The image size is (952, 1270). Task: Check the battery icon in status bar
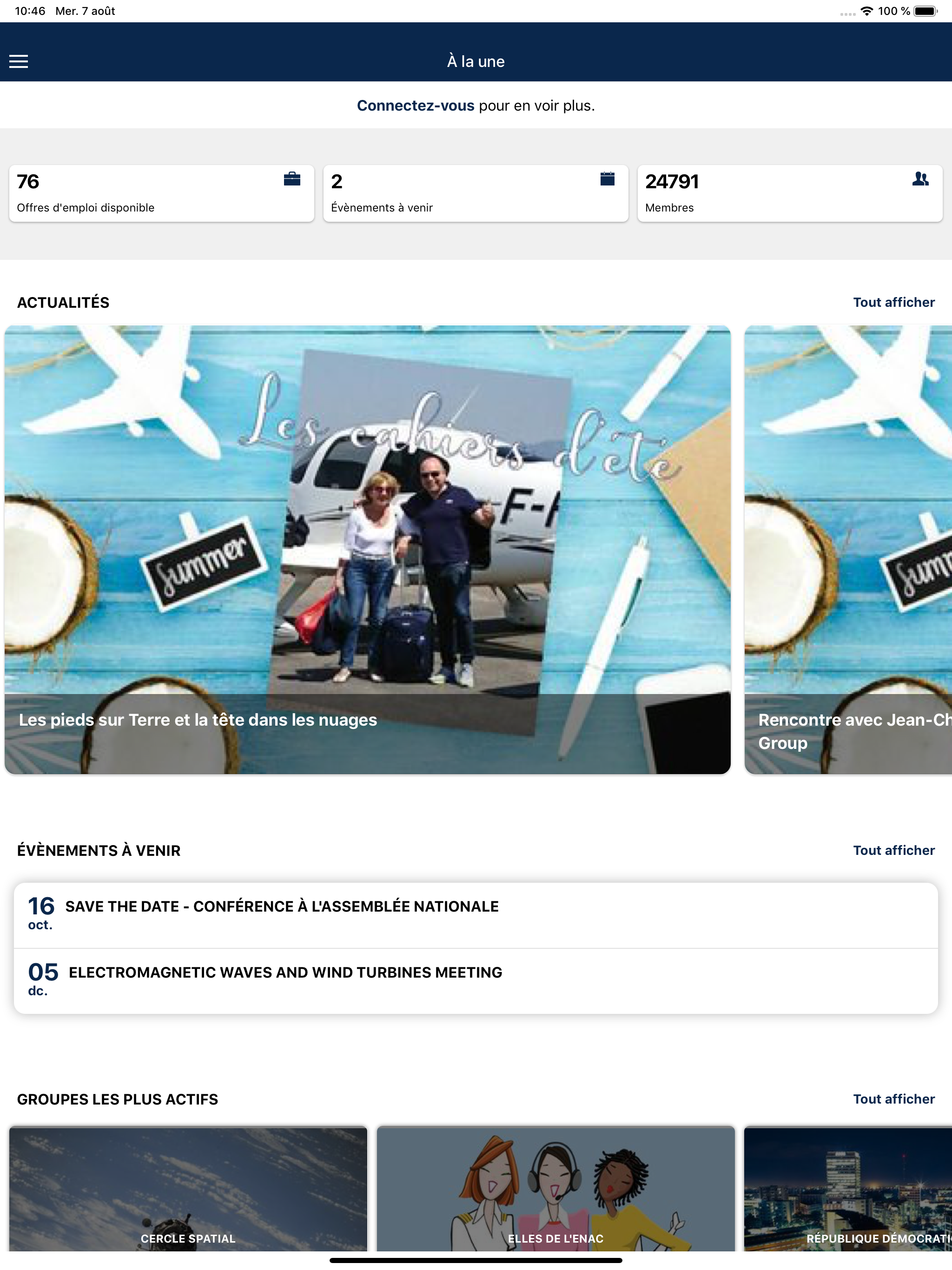[925, 11]
